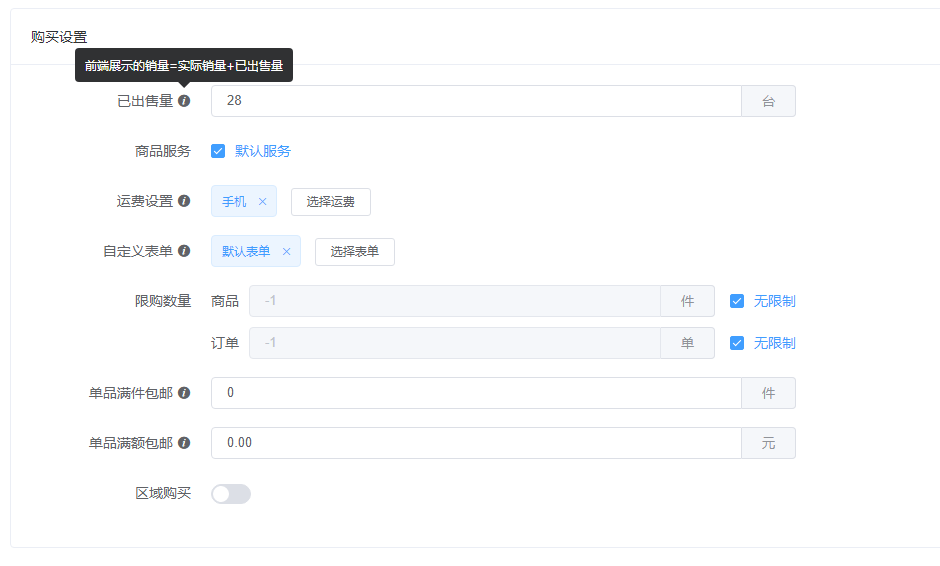Click the info icon beside 运费设置
This screenshot has height=566, width=940.
(184, 201)
